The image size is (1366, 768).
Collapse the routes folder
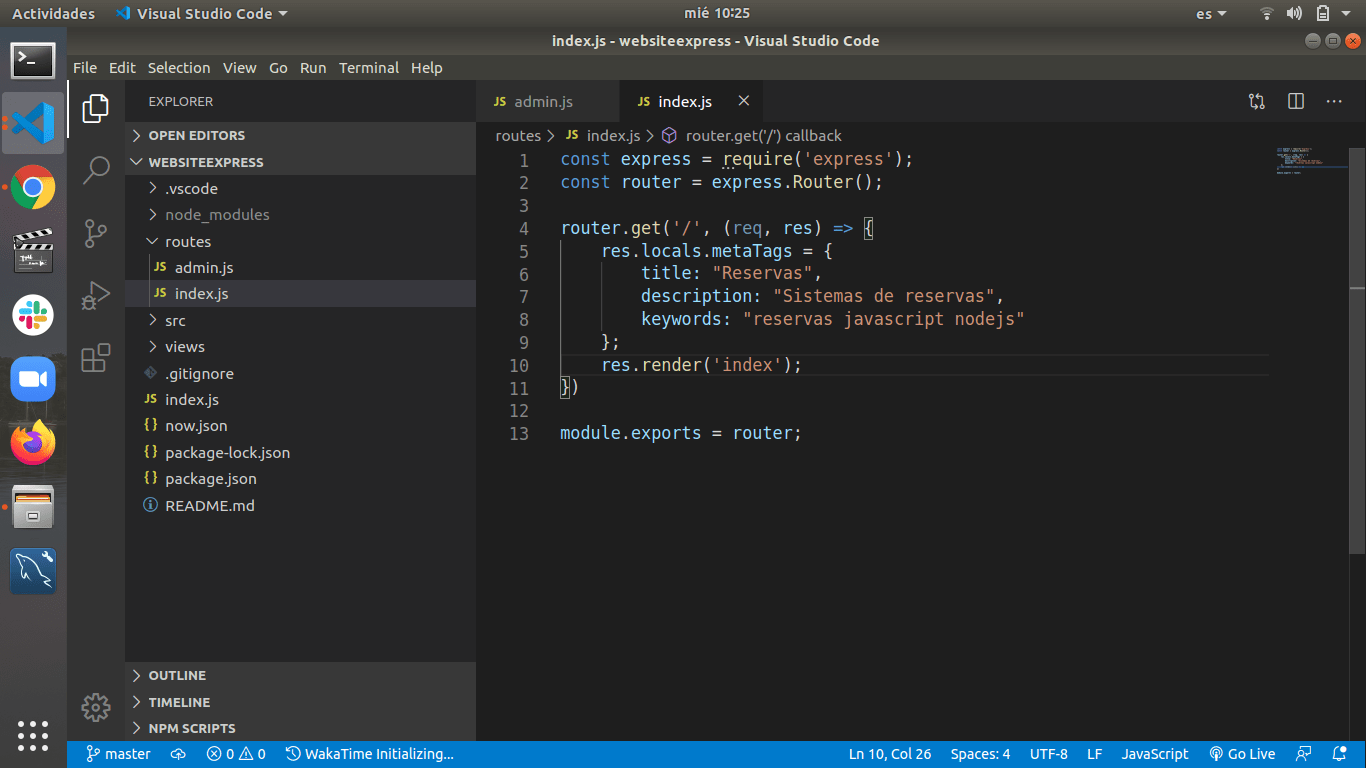[x=188, y=241]
